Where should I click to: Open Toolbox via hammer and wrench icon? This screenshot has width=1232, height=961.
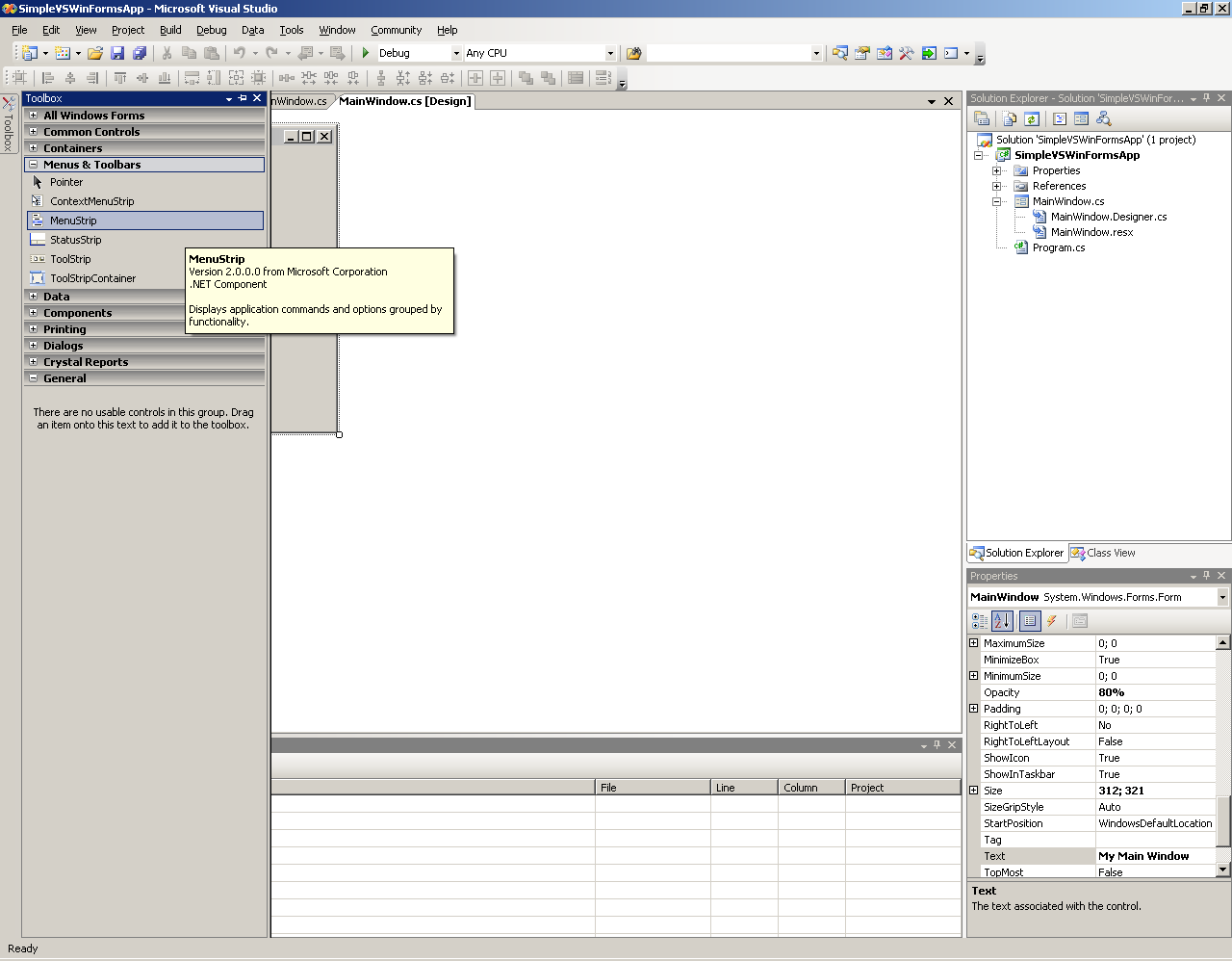pyautogui.click(x=907, y=53)
